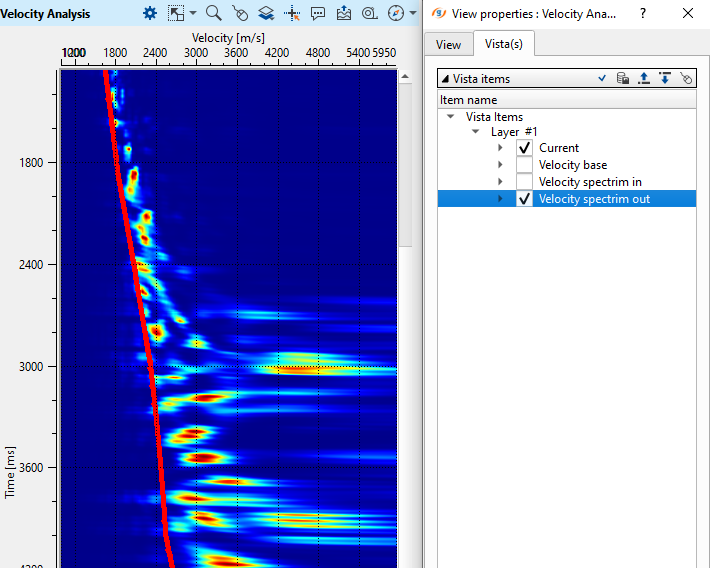Select the magnifier zoom tool
The width and height of the screenshot is (710, 568).
click(214, 13)
